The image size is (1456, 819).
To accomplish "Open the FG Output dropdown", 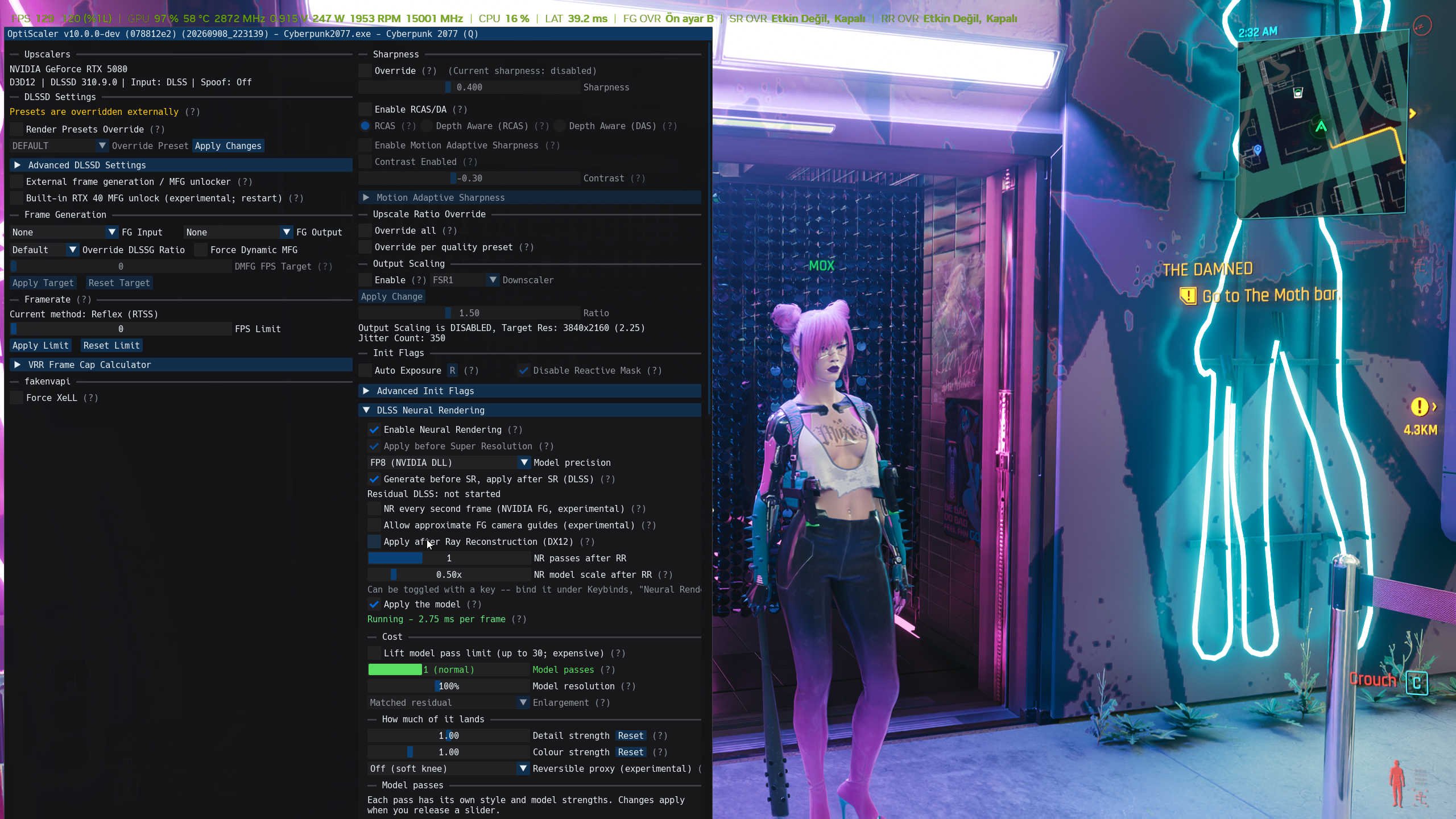I will (238, 232).
